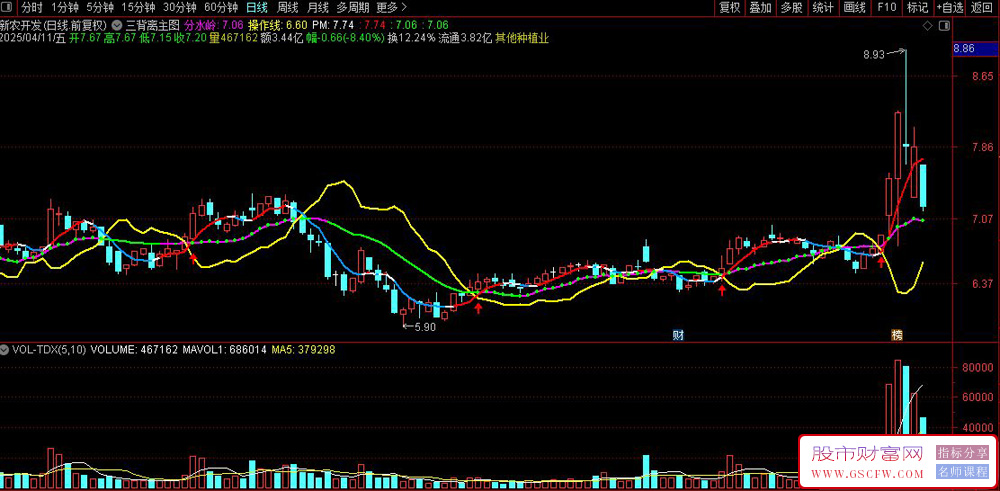Open the F10 company info
Image resolution: width=1000 pixels, height=491 pixels.
click(886, 8)
